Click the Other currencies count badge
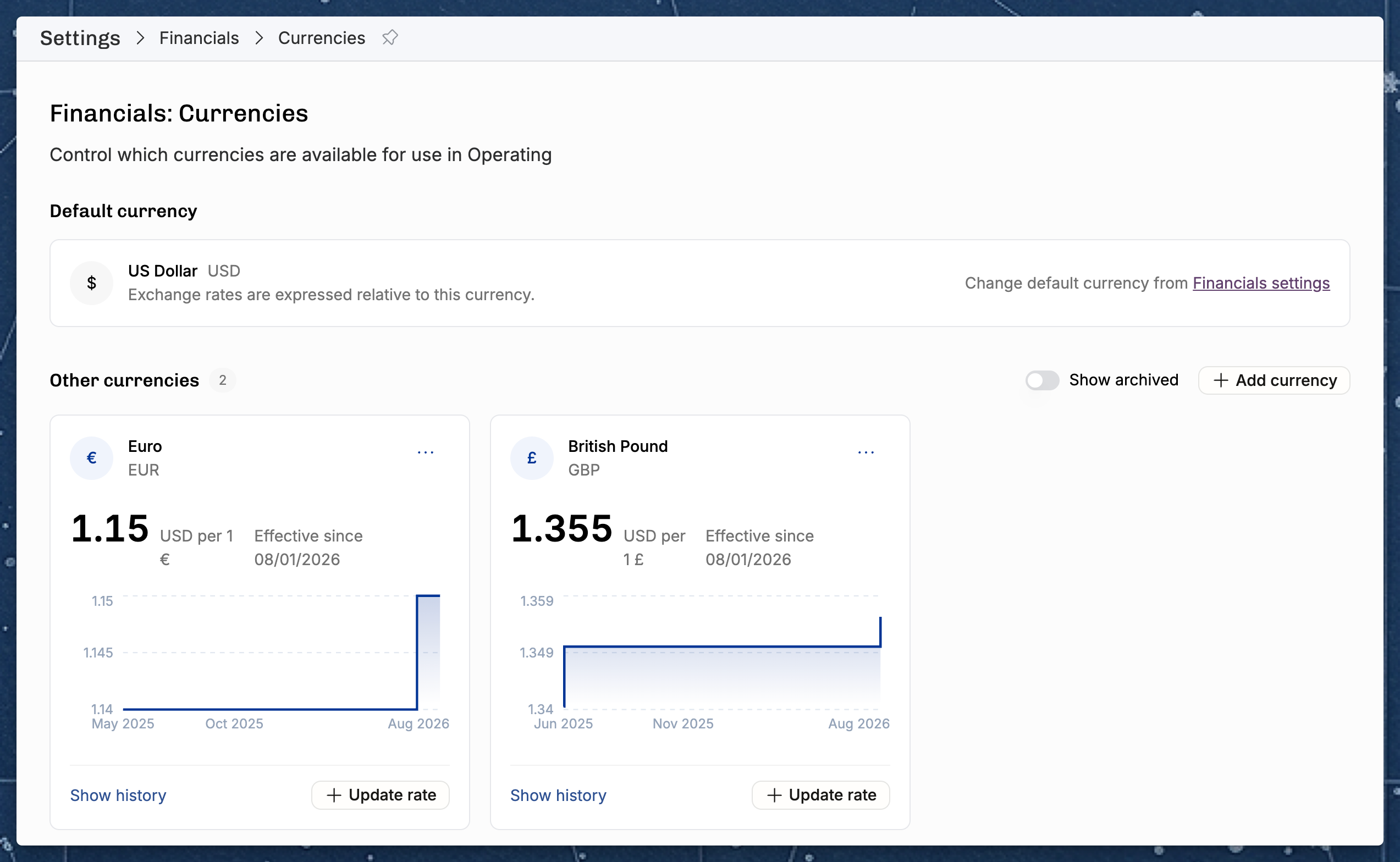 point(222,380)
